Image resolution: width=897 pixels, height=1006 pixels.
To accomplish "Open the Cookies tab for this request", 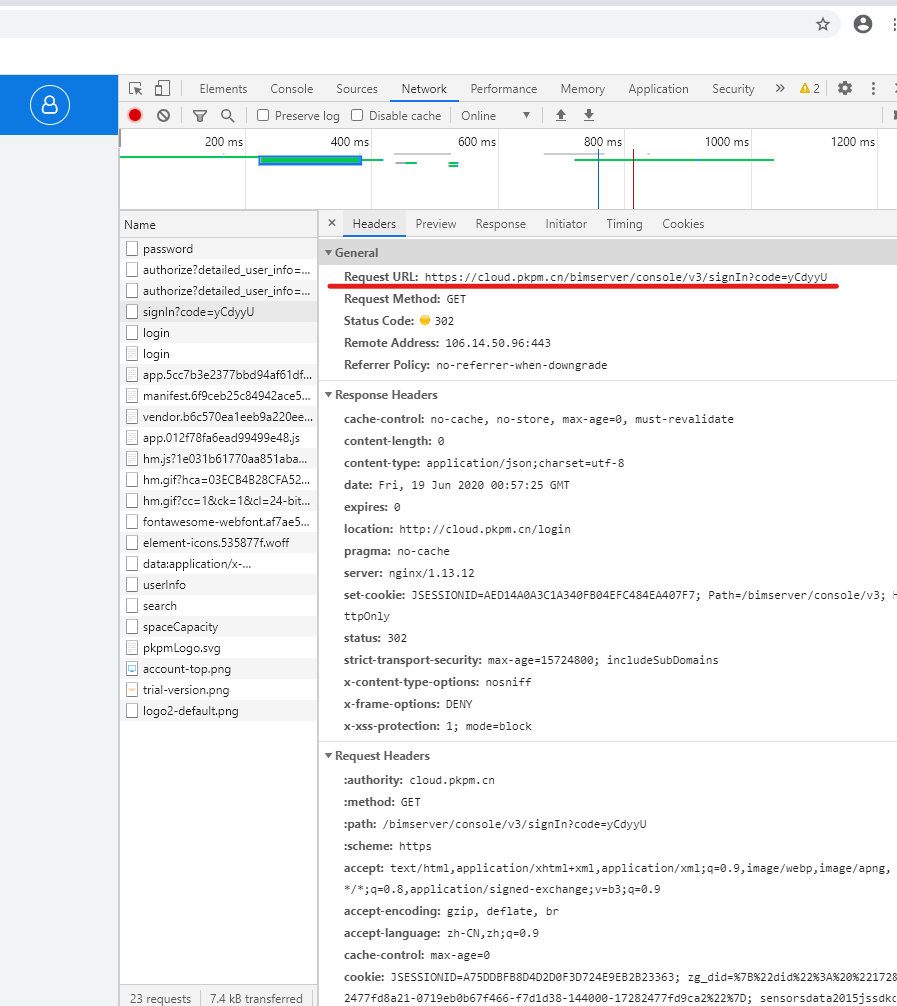I will 683,224.
